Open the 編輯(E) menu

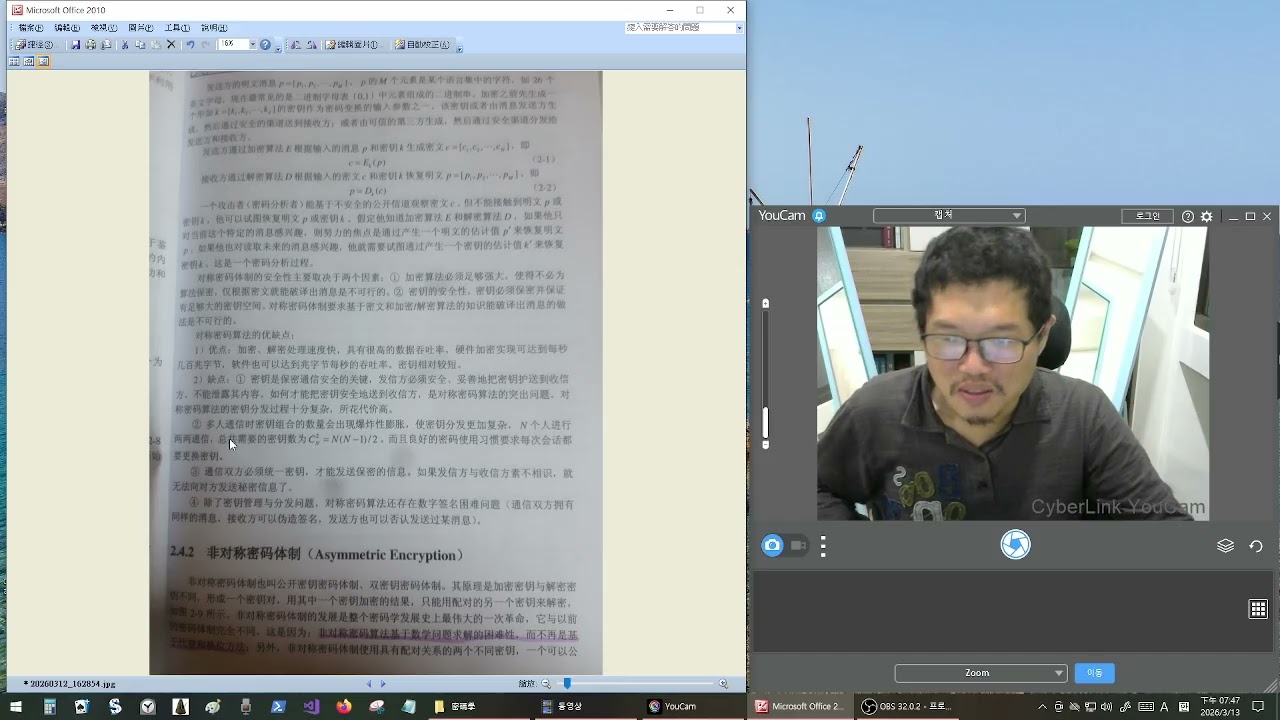click(x=67, y=28)
